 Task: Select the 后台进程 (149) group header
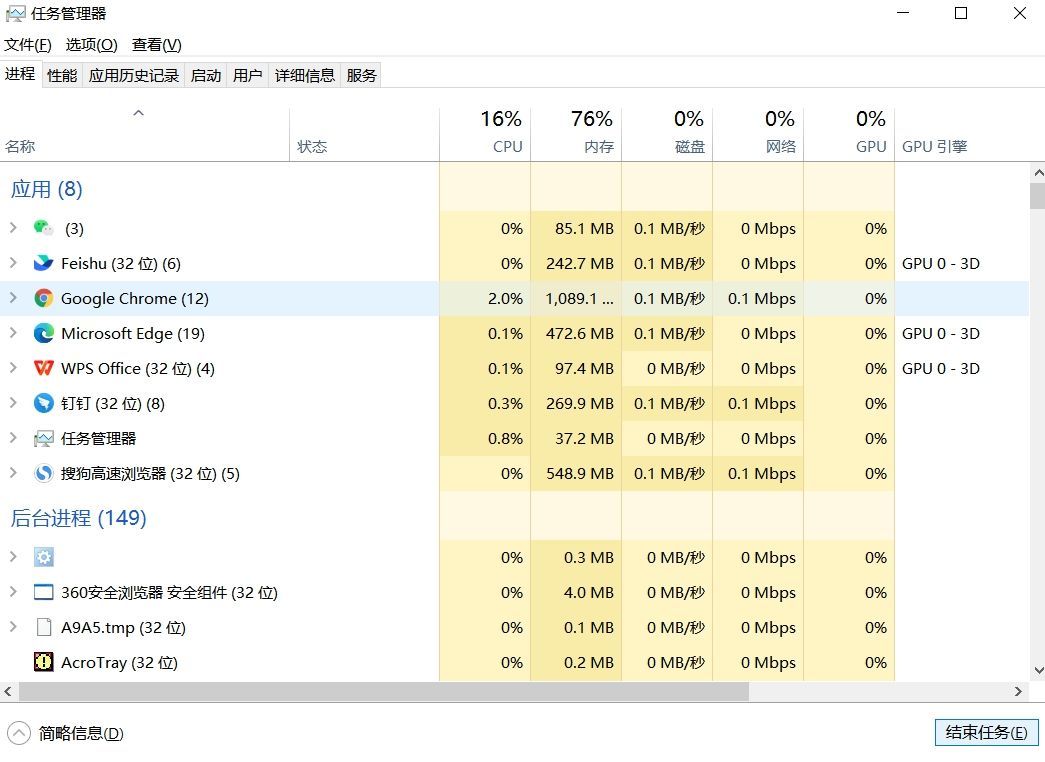click(78, 518)
